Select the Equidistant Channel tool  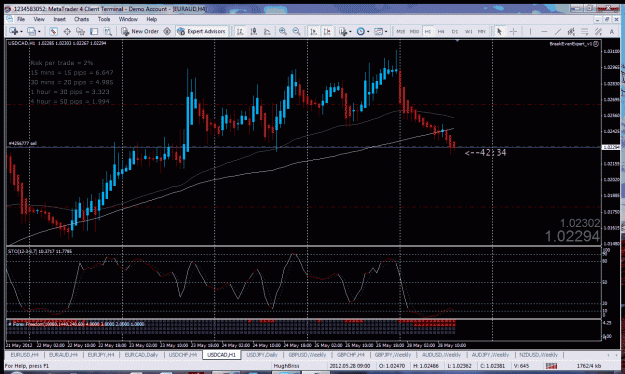[571, 31]
